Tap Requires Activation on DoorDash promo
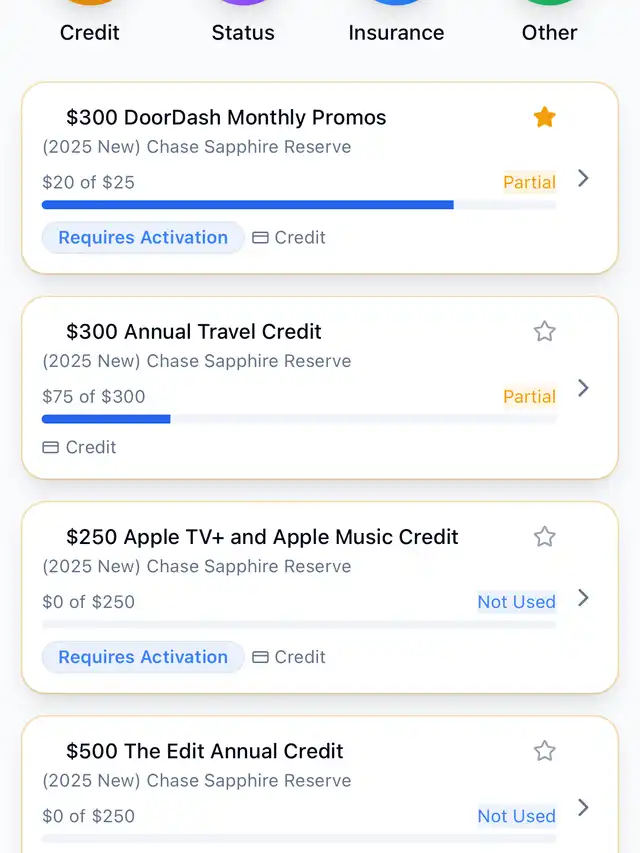 [x=143, y=238]
